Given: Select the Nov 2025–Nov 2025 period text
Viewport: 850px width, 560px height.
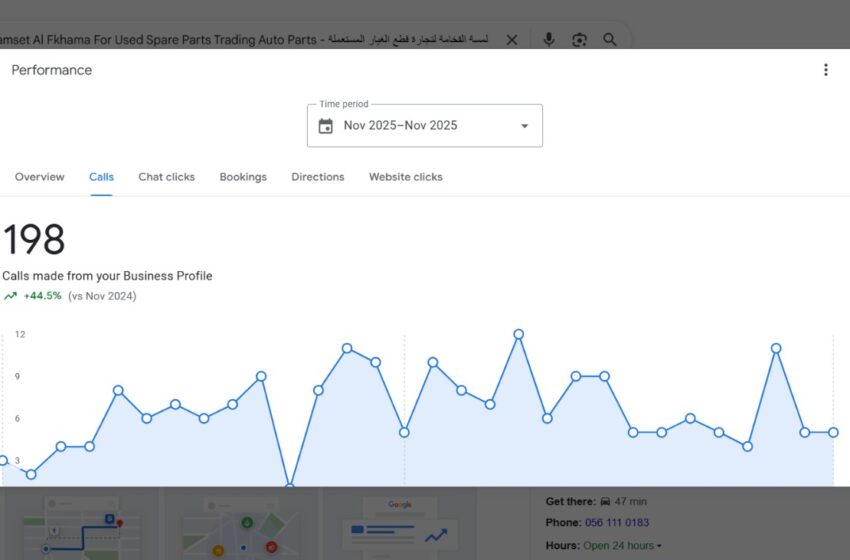Looking at the screenshot, I should coord(400,126).
